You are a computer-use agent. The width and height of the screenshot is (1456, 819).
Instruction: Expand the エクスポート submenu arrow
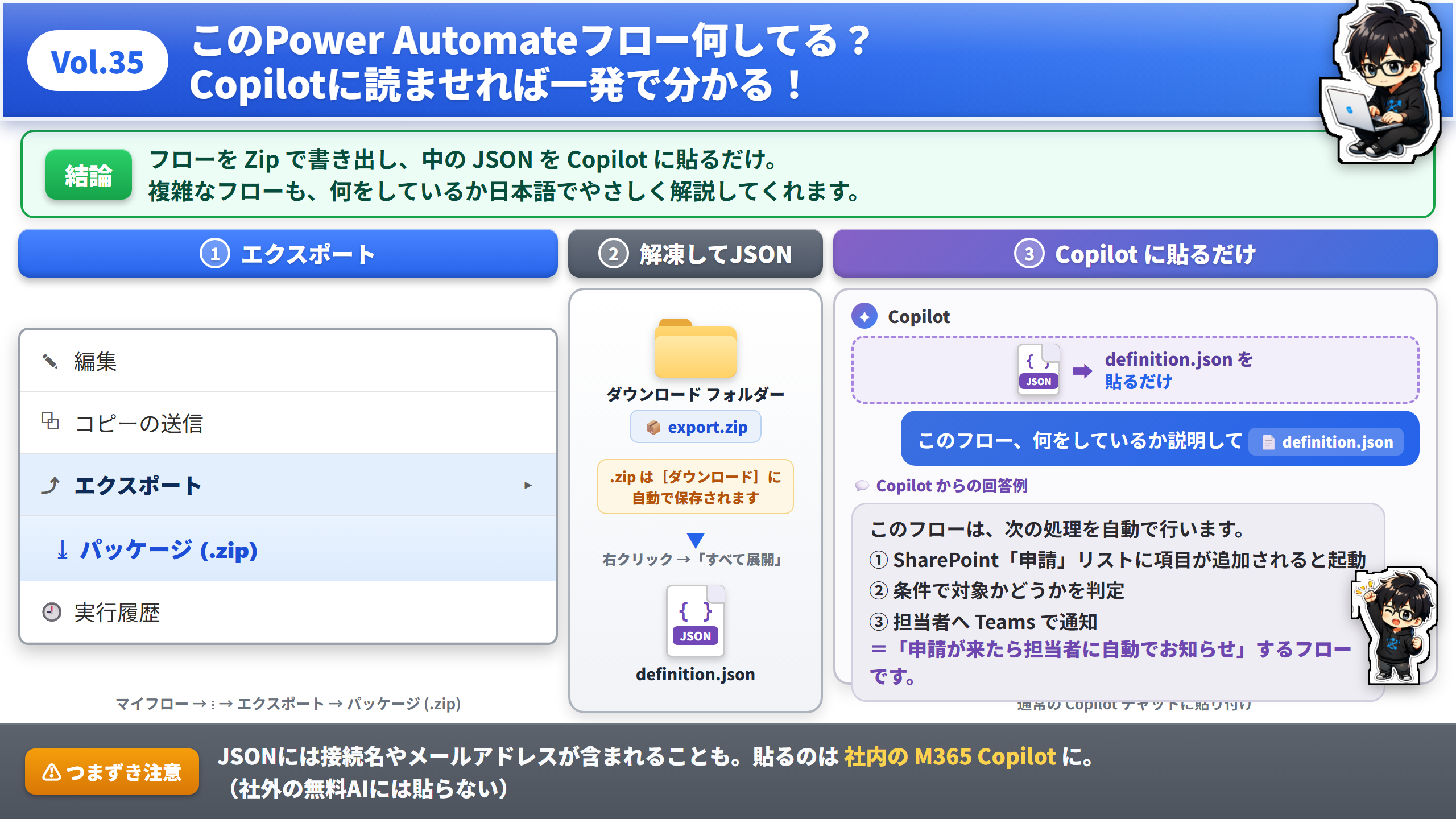coord(528,485)
